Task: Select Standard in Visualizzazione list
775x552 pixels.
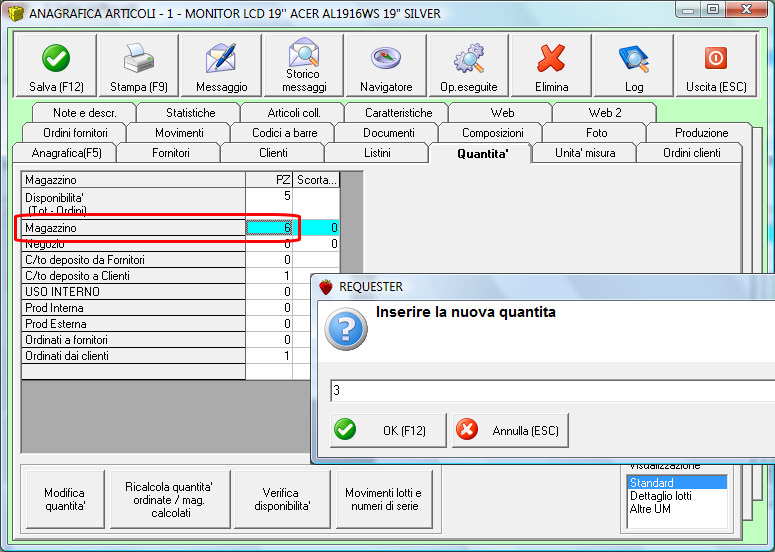Action: pos(677,482)
